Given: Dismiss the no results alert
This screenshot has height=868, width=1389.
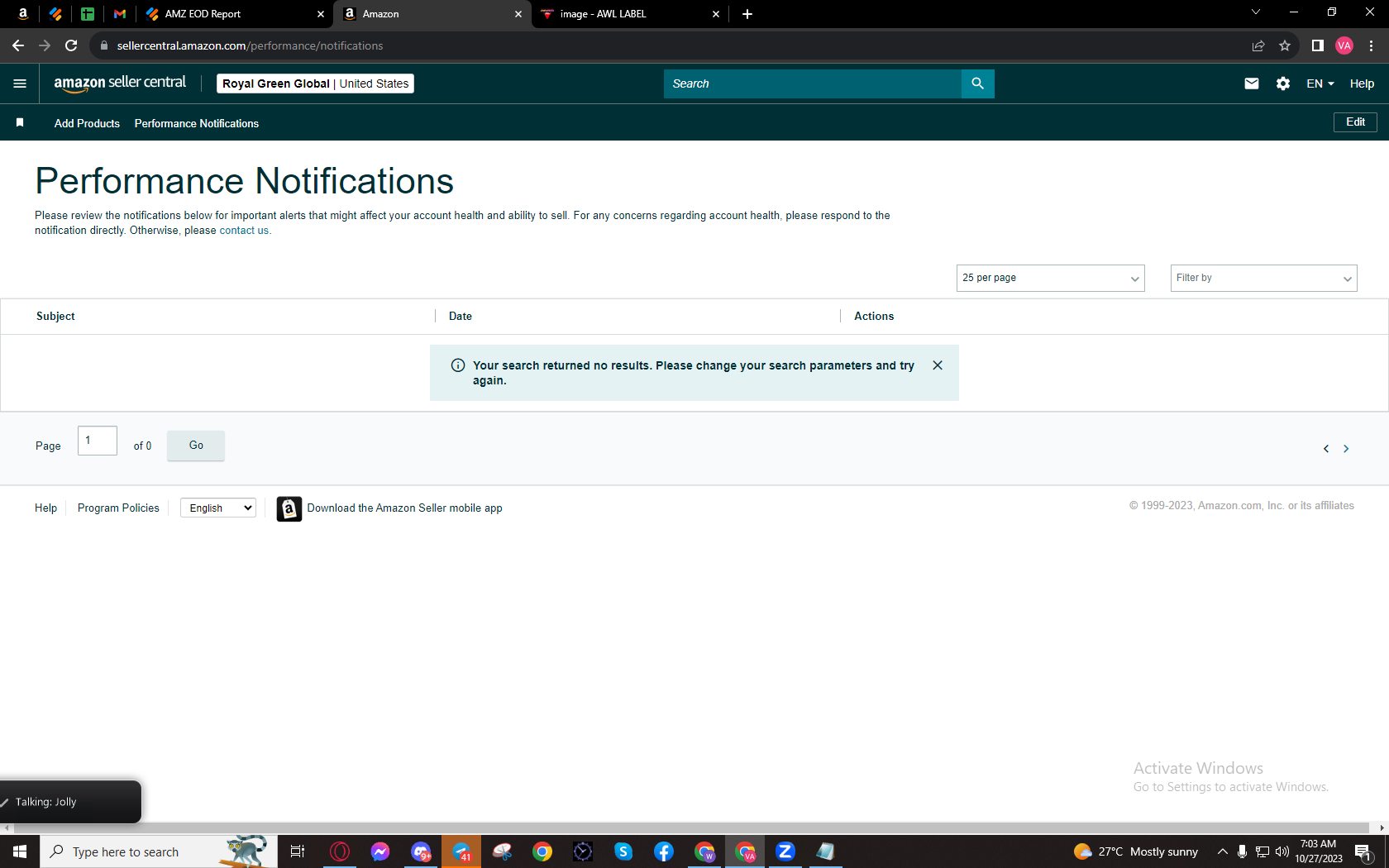Looking at the screenshot, I should 938,365.
